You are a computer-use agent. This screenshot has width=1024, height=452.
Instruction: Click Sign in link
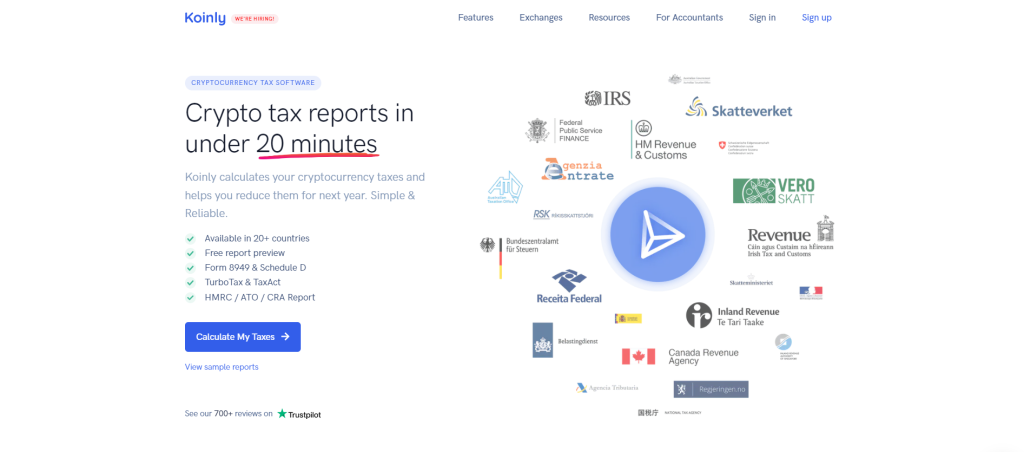pos(762,18)
